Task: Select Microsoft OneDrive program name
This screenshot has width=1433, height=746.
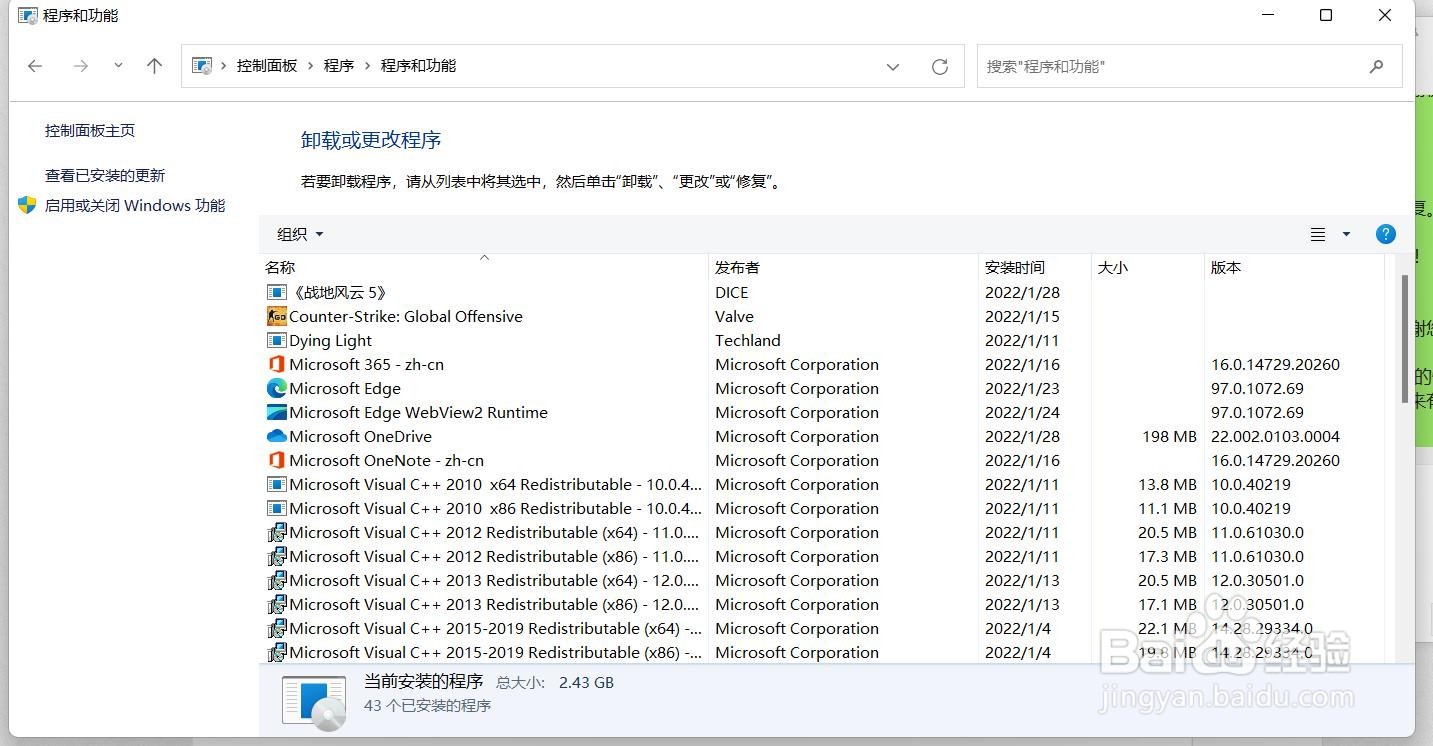Action: point(360,437)
